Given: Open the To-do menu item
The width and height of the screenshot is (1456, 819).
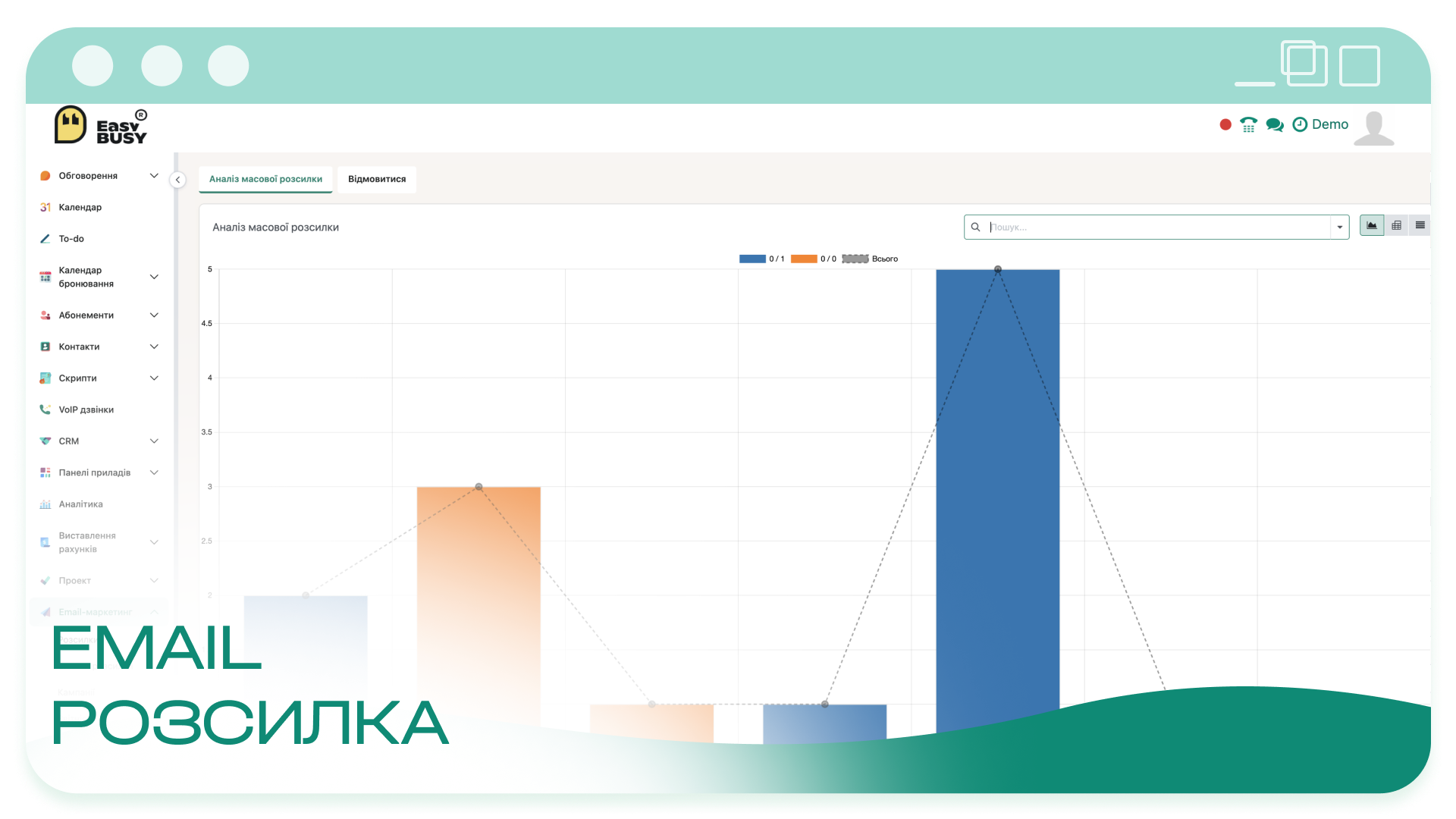Looking at the screenshot, I should tap(71, 239).
